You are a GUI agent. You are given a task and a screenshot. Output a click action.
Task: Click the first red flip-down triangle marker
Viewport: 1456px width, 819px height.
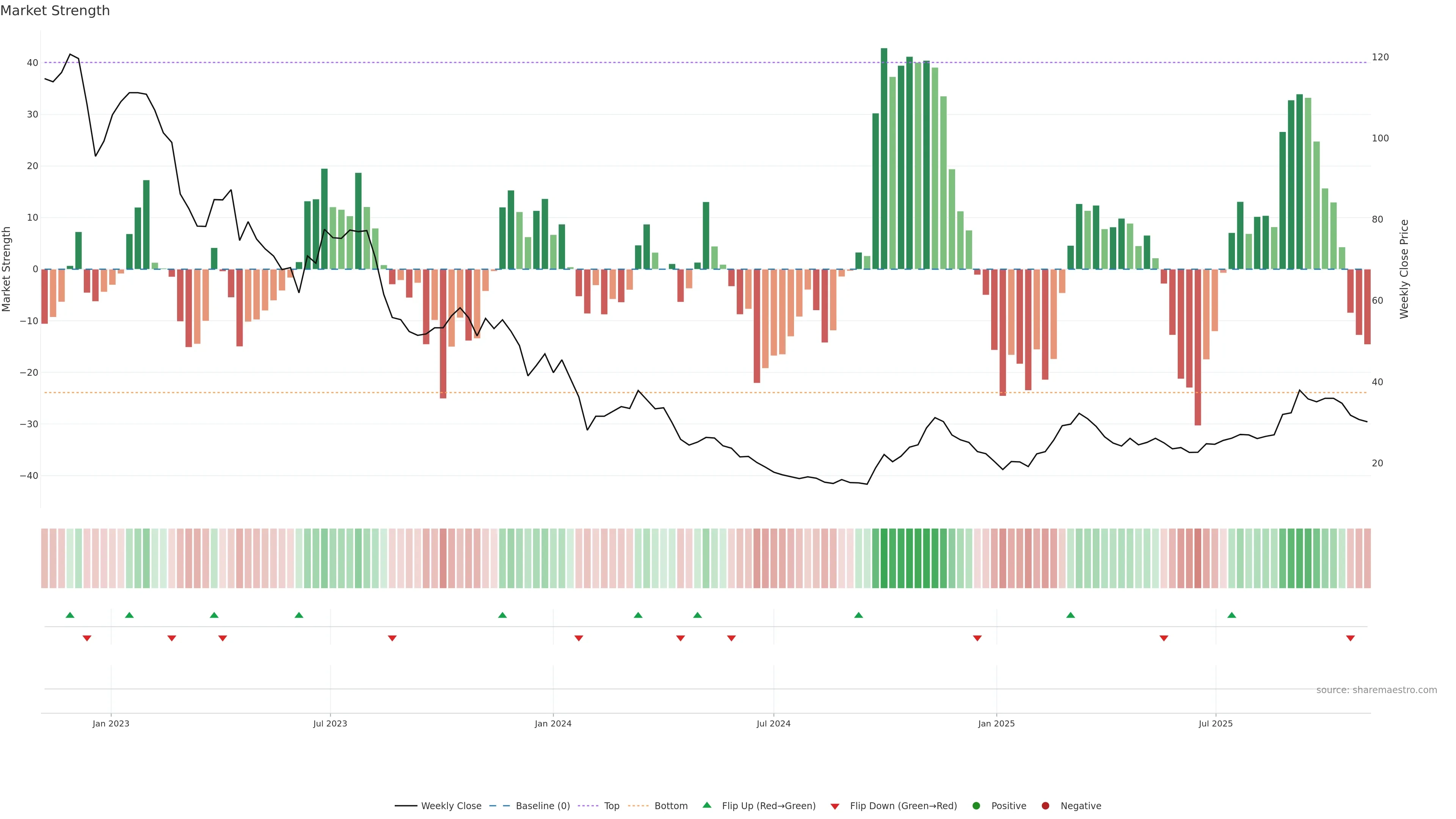[87, 638]
